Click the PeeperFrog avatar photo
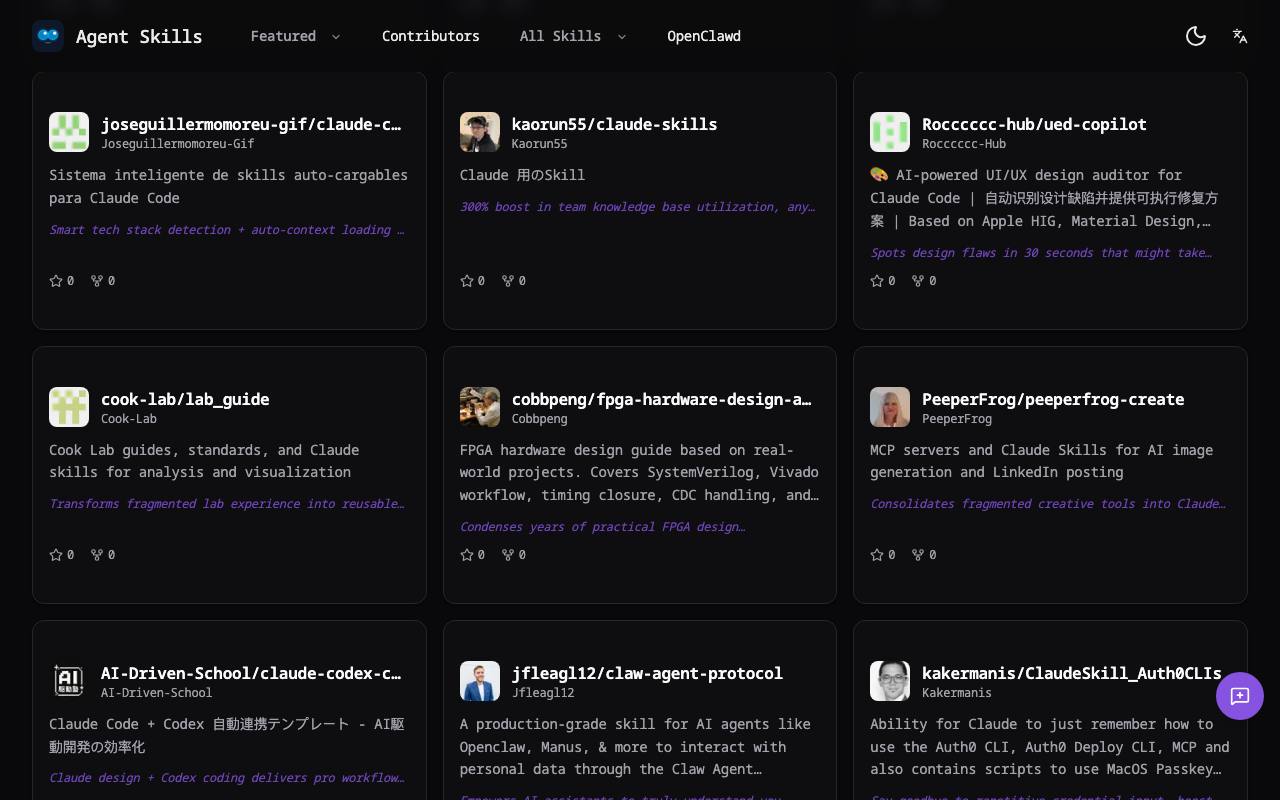1280x800 pixels. click(890, 407)
